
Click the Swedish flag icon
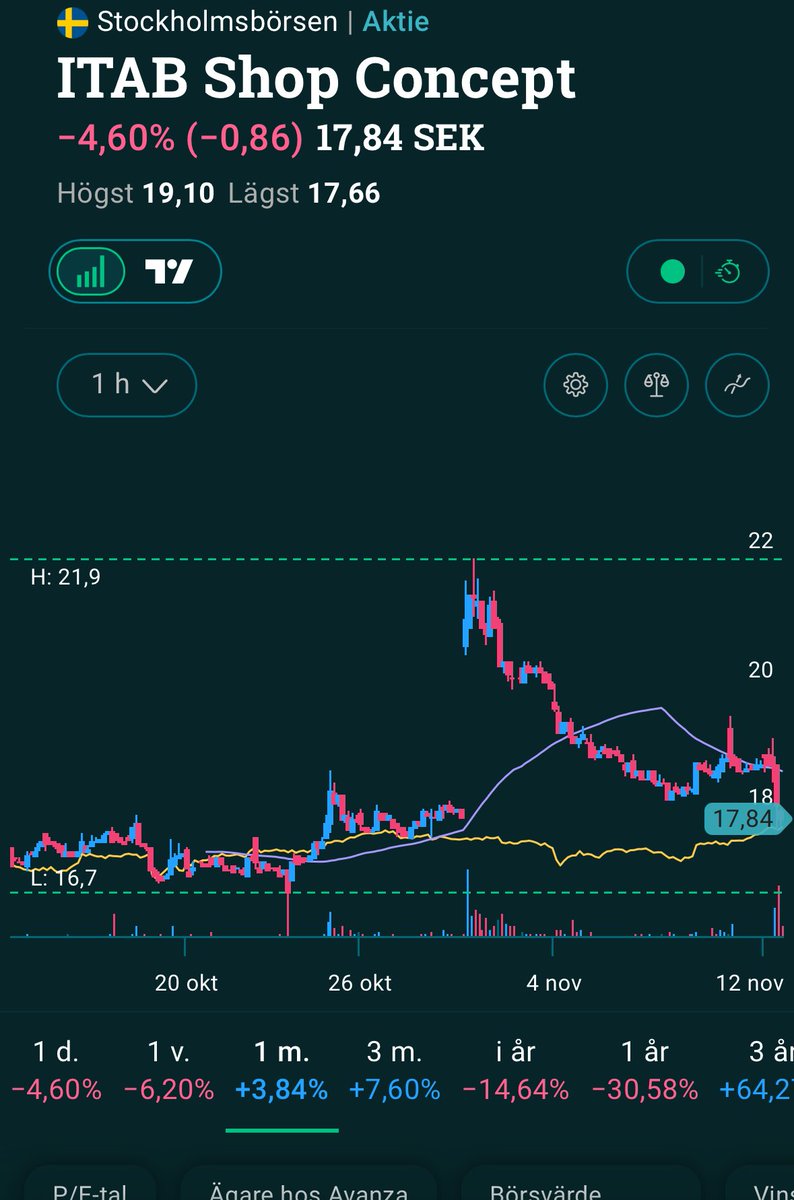pyautogui.click(x=72, y=22)
